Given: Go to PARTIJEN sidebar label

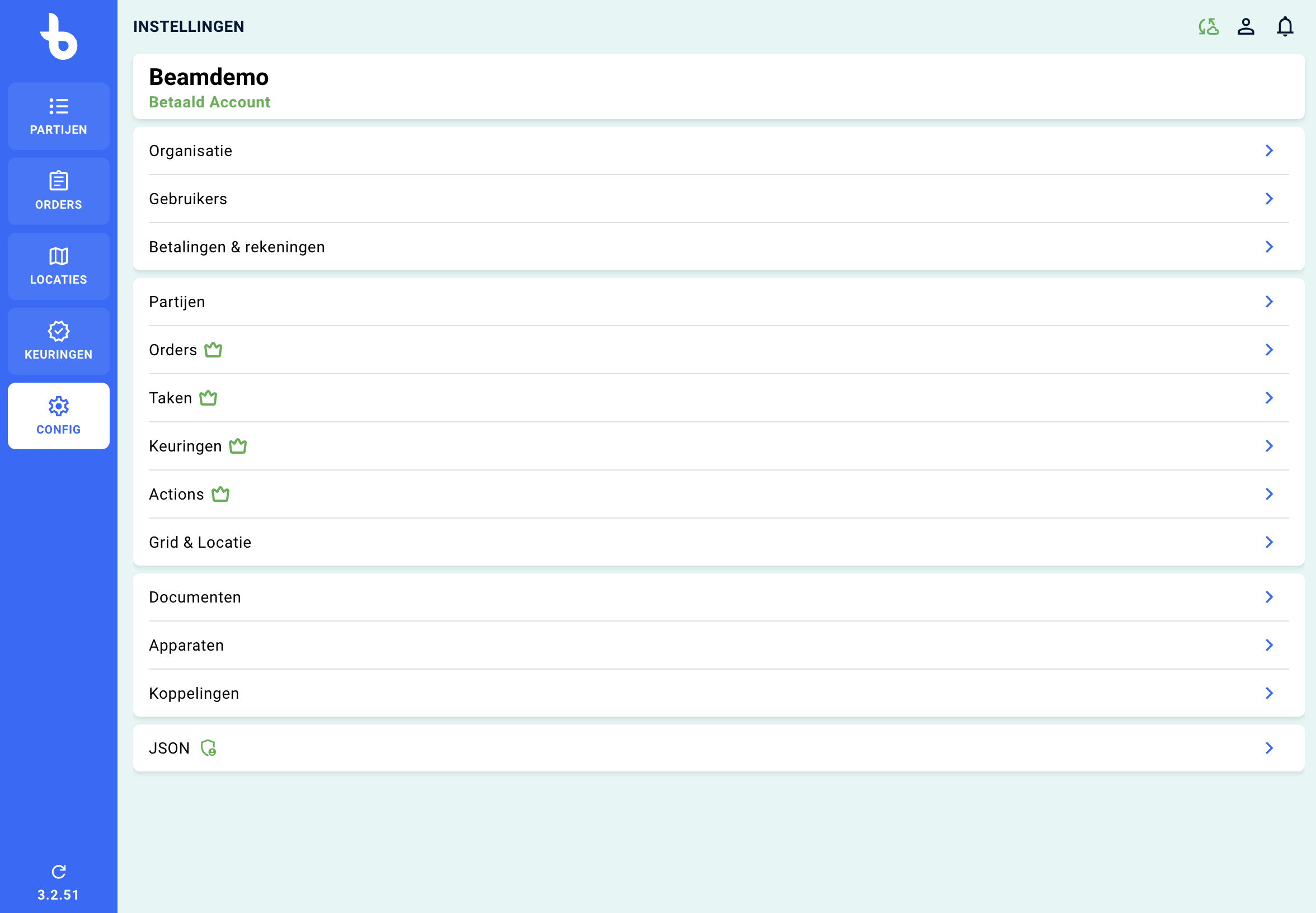Looking at the screenshot, I should (x=58, y=130).
